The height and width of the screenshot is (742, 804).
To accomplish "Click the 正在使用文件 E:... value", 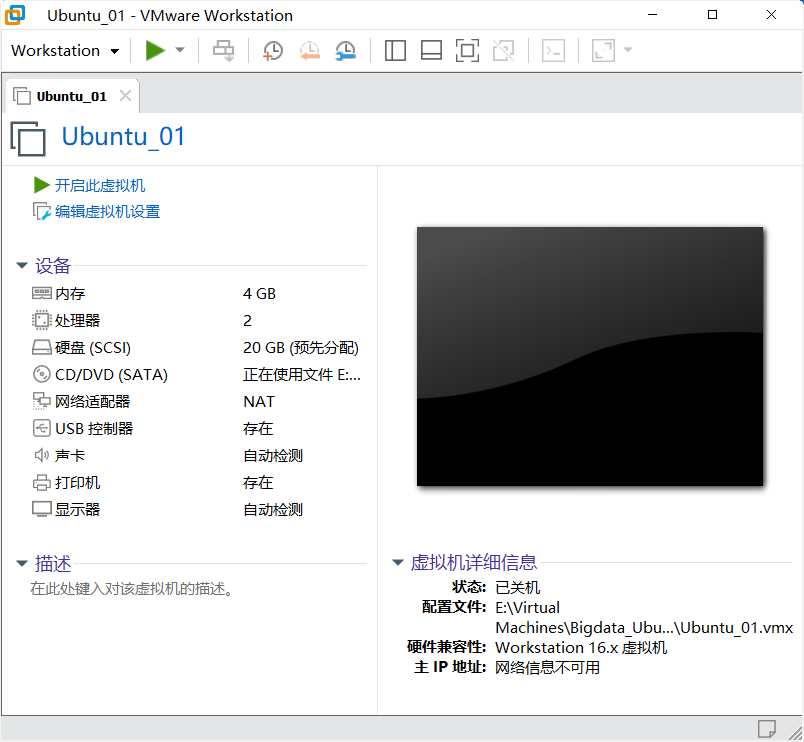I will pyautogui.click(x=302, y=375).
